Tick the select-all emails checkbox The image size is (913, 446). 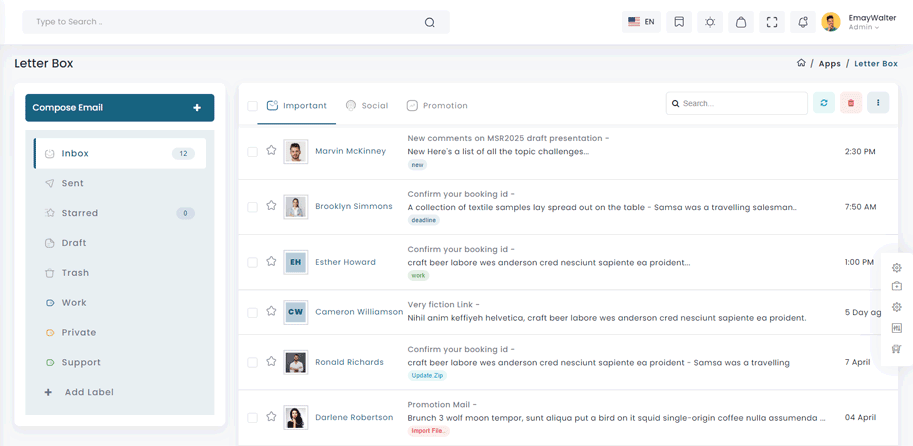(252, 106)
